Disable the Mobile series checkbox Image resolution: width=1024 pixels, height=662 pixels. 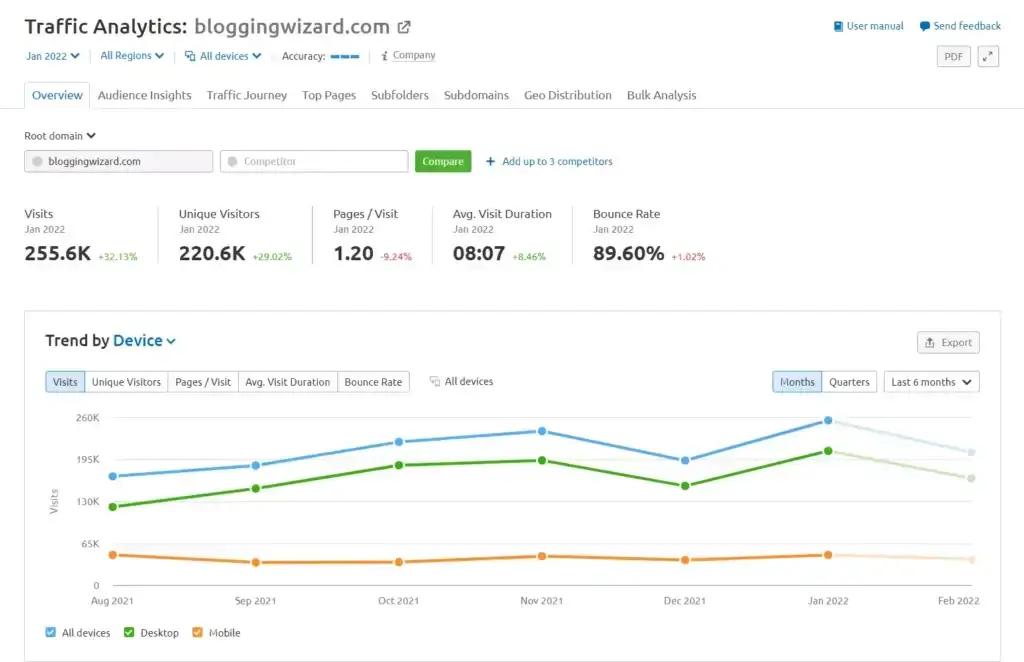tap(197, 632)
